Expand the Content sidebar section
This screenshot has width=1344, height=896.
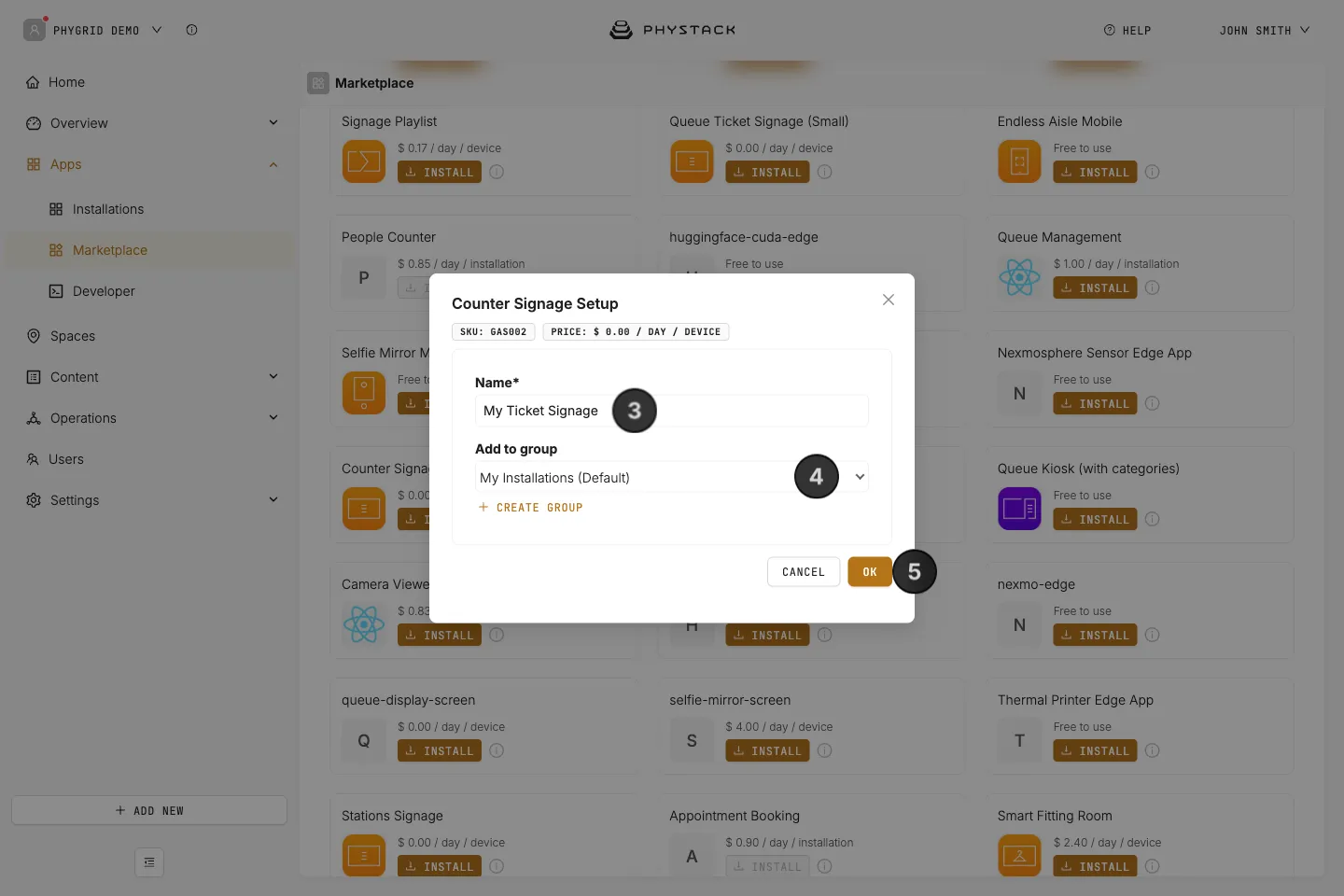[273, 376]
